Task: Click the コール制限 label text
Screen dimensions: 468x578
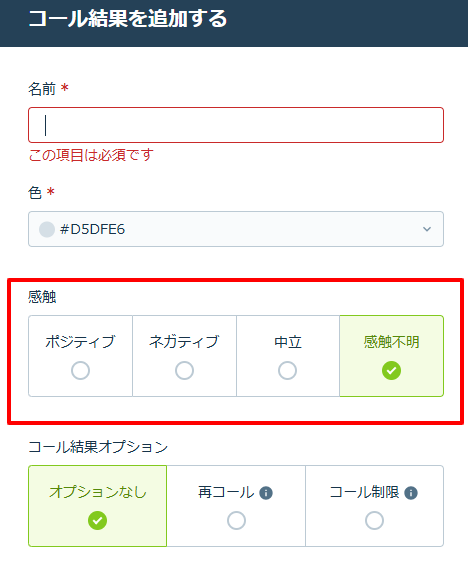Action: click(x=364, y=492)
